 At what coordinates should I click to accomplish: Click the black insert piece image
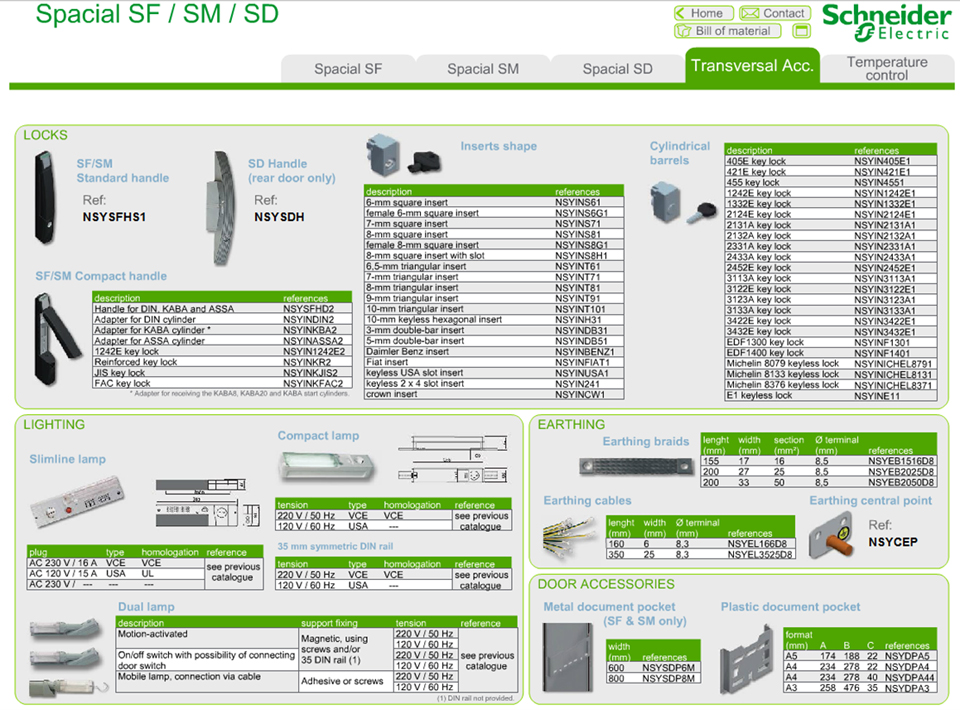tap(424, 162)
